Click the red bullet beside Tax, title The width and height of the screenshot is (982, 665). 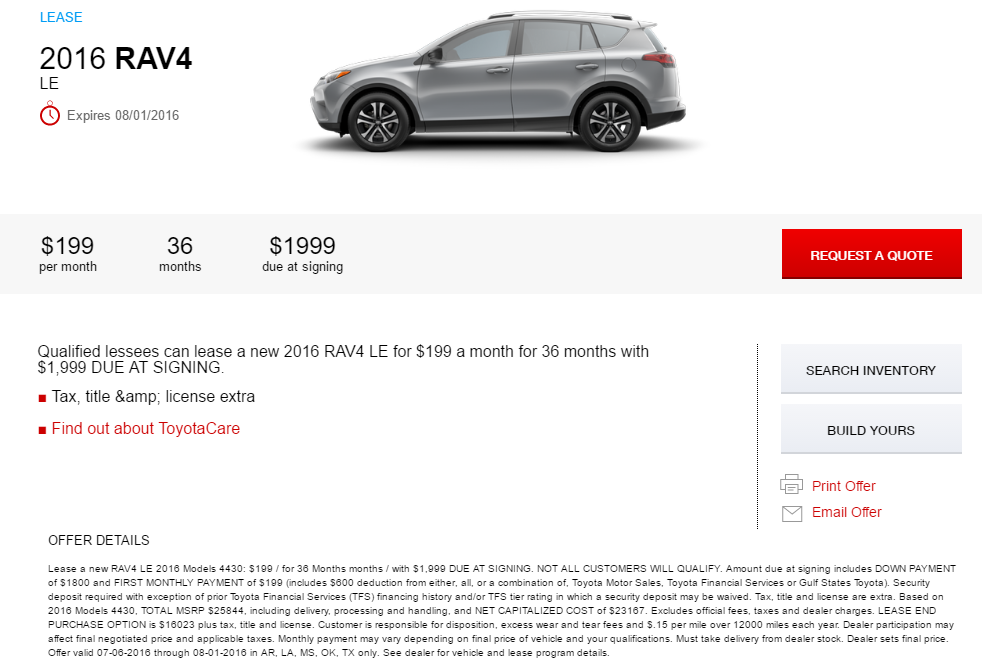42,398
